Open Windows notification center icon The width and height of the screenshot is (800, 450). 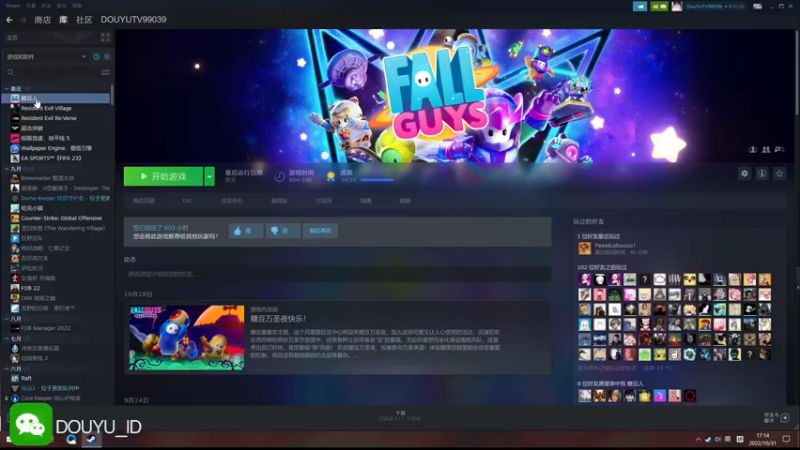[786, 439]
